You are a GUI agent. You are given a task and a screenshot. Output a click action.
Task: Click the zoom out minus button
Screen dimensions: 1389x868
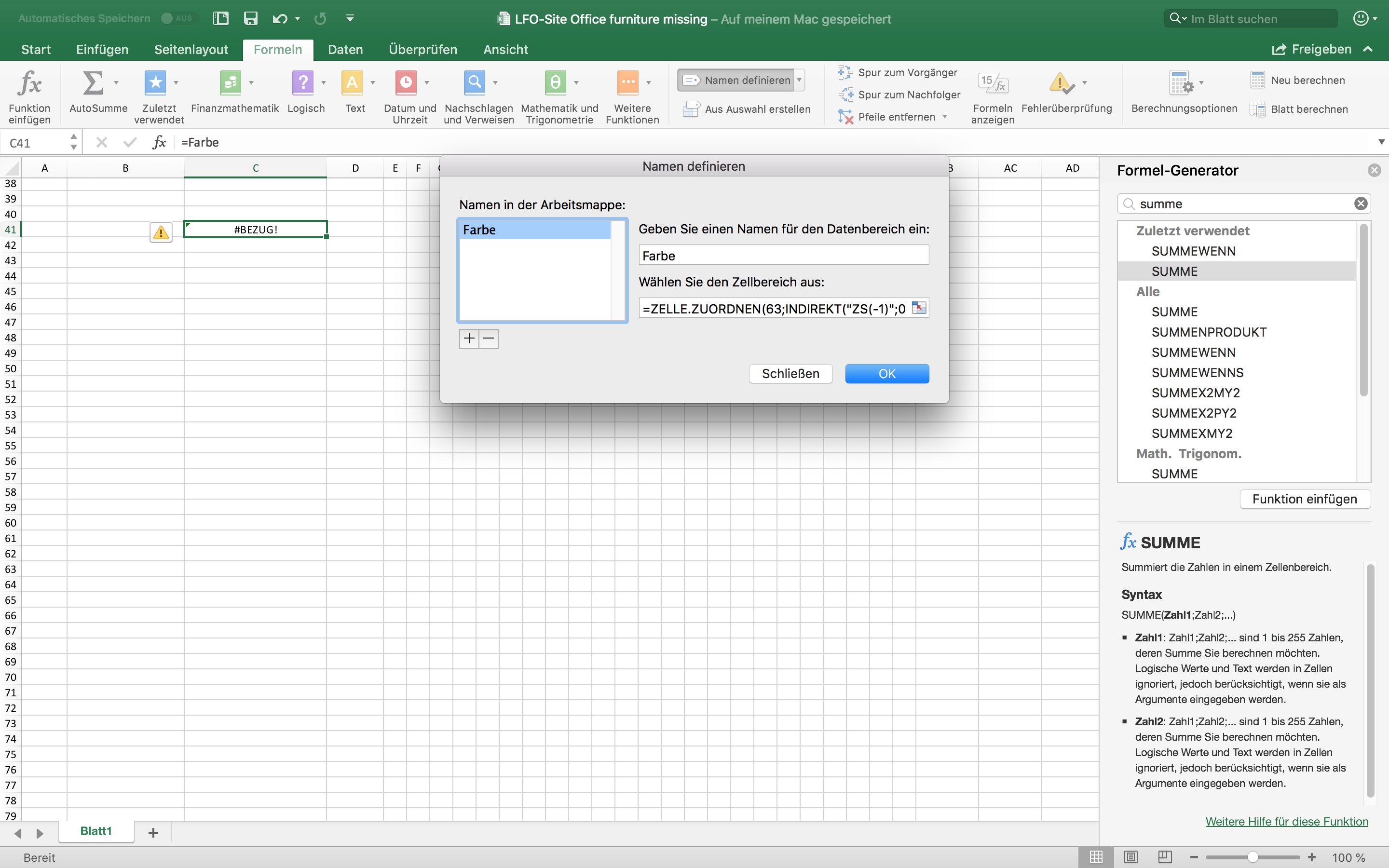[1194, 857]
